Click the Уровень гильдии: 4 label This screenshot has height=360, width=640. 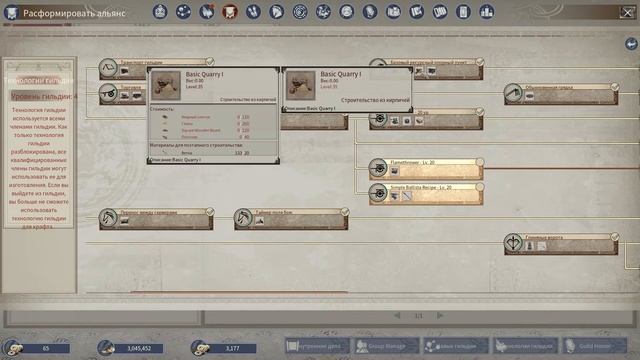(44, 96)
